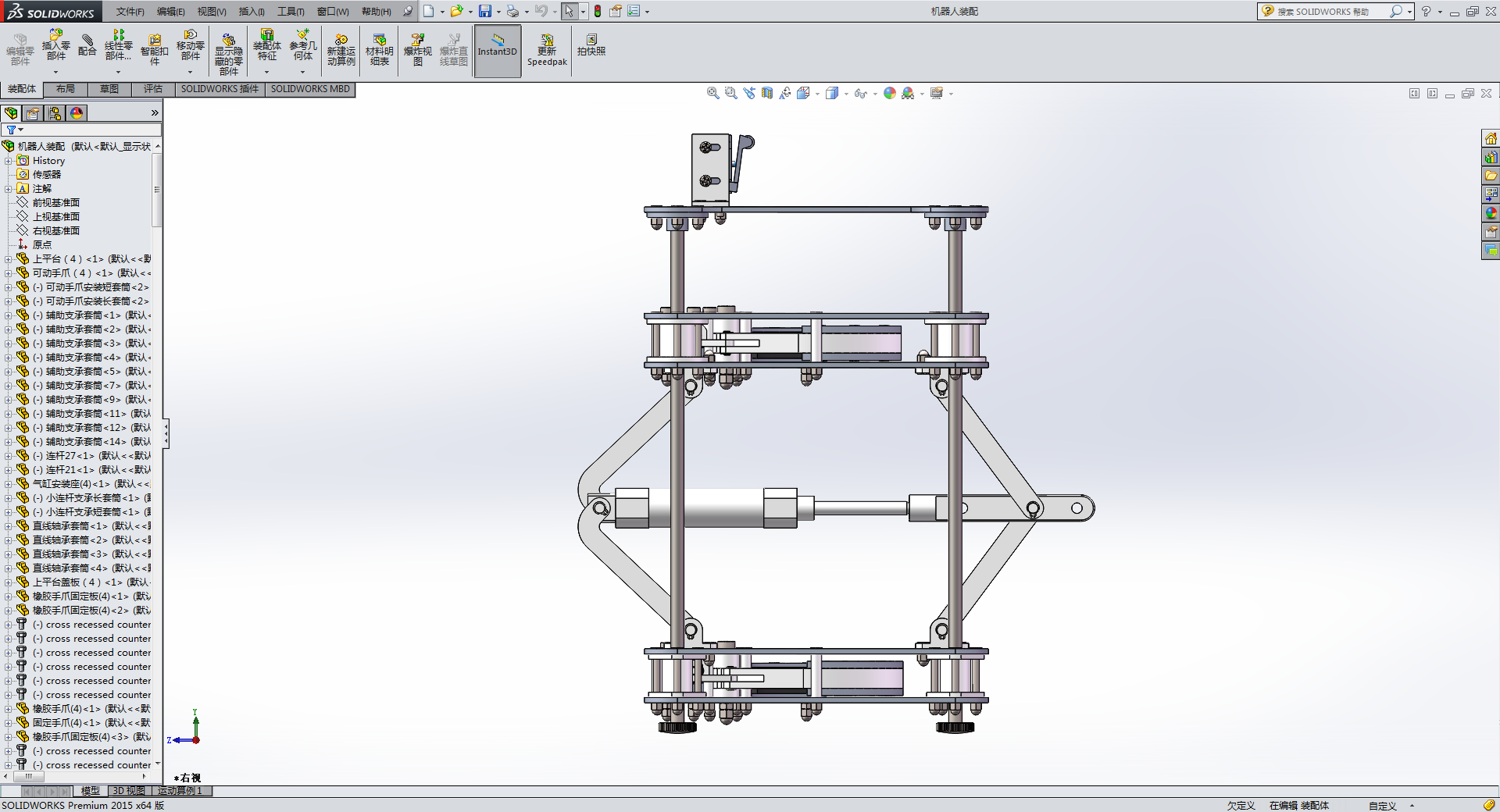The width and height of the screenshot is (1500, 812).
Task: Open the PropertyManager tab icon
Action: [x=33, y=113]
